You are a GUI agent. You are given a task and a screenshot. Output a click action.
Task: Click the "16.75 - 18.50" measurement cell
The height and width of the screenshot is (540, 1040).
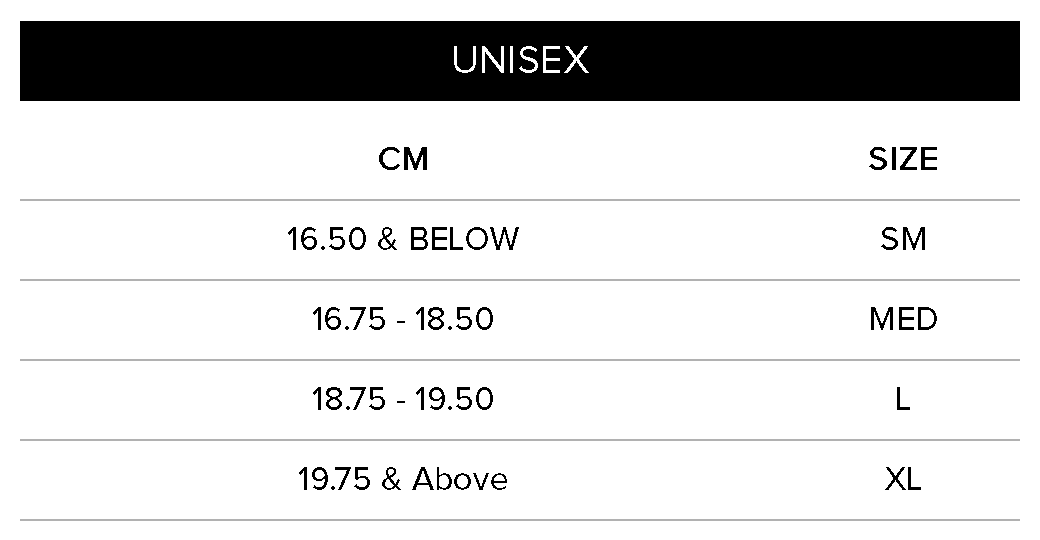[x=403, y=320]
